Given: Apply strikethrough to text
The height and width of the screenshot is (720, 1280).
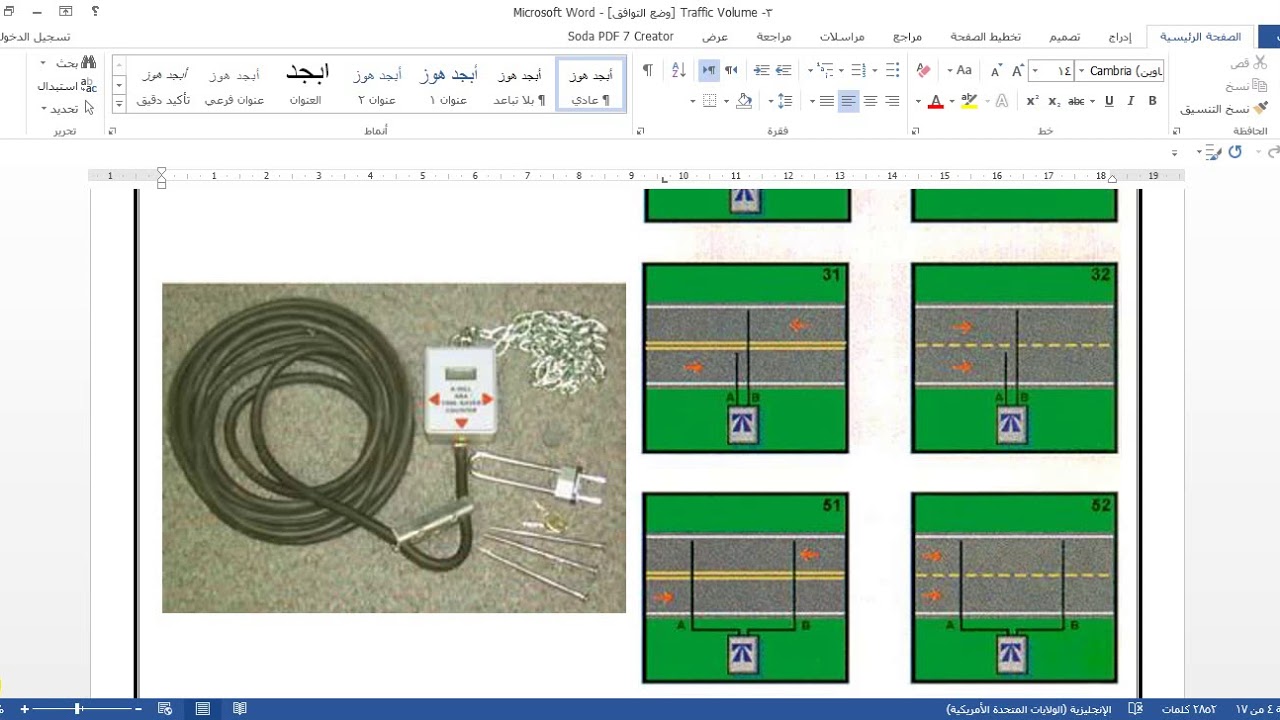Looking at the screenshot, I should click(1076, 101).
